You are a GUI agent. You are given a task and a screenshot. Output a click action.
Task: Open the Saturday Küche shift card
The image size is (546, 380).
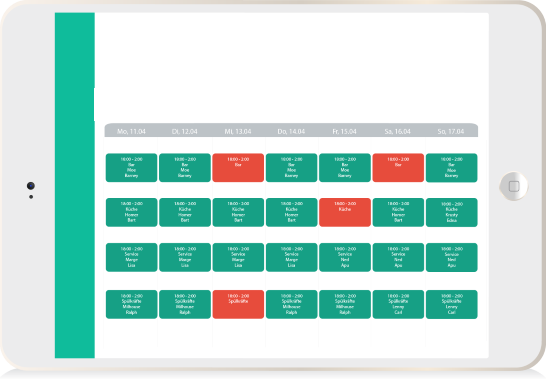(x=398, y=212)
